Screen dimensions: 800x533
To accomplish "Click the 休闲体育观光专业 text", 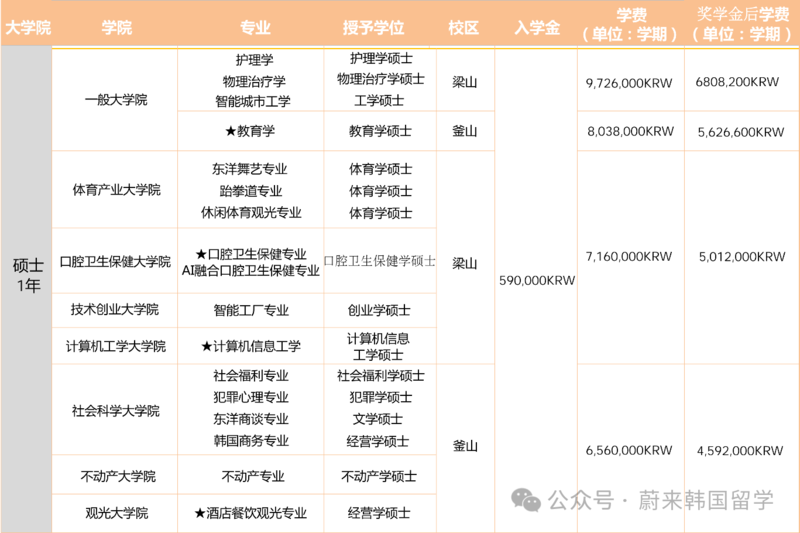I will tap(251, 212).
